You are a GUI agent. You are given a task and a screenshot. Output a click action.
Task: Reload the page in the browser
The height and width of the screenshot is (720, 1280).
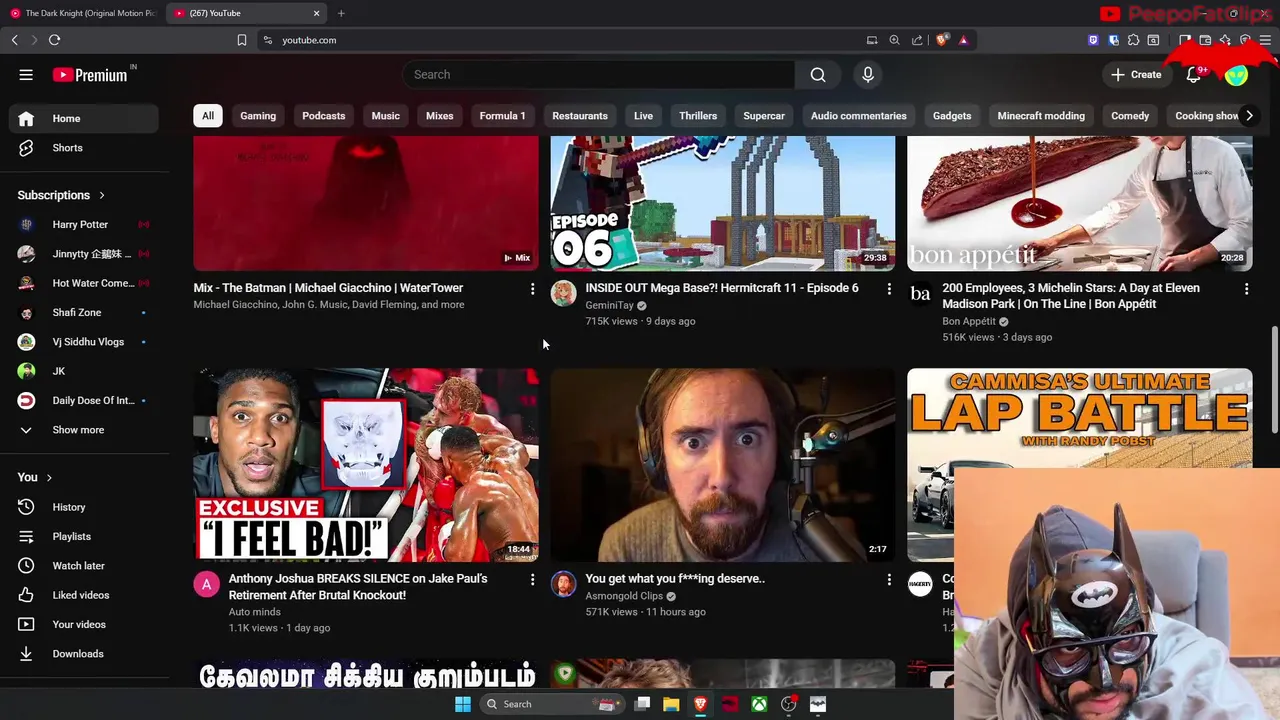tap(54, 40)
